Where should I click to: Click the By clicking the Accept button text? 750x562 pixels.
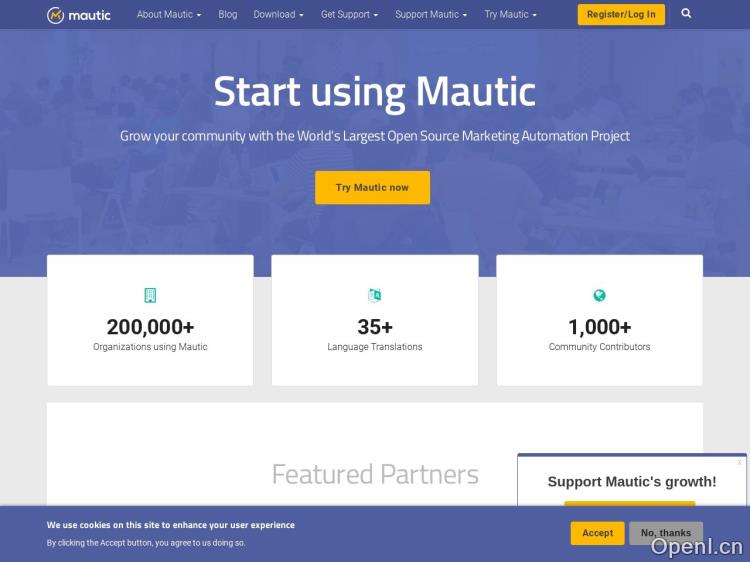coord(146,543)
